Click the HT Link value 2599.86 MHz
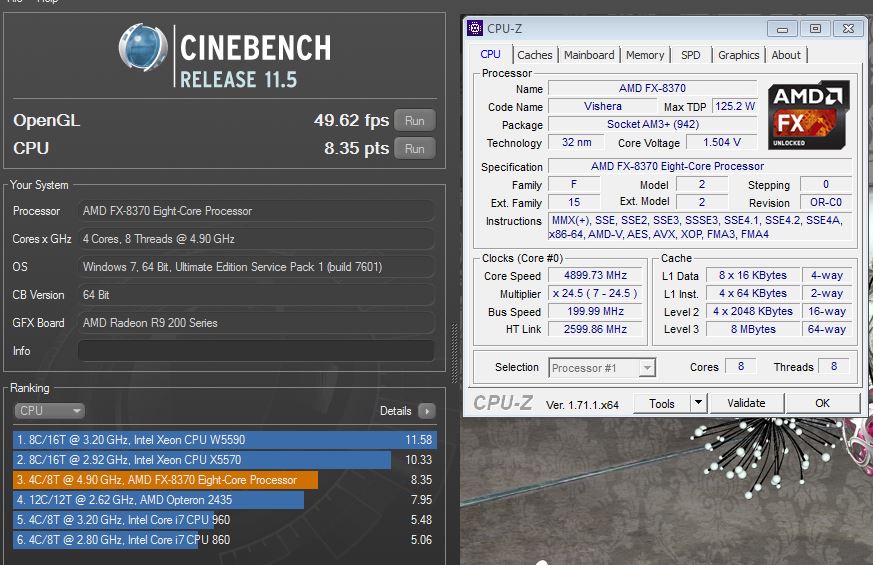 point(595,329)
